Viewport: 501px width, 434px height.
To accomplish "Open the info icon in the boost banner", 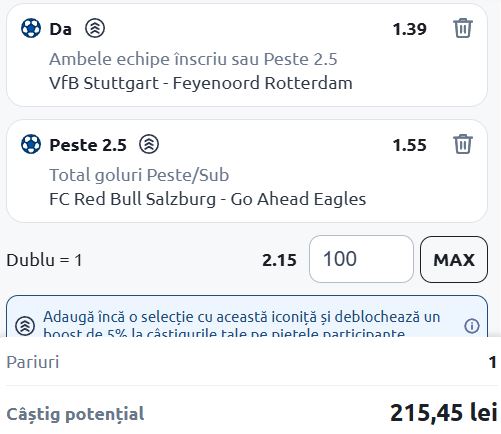I will 472,326.
